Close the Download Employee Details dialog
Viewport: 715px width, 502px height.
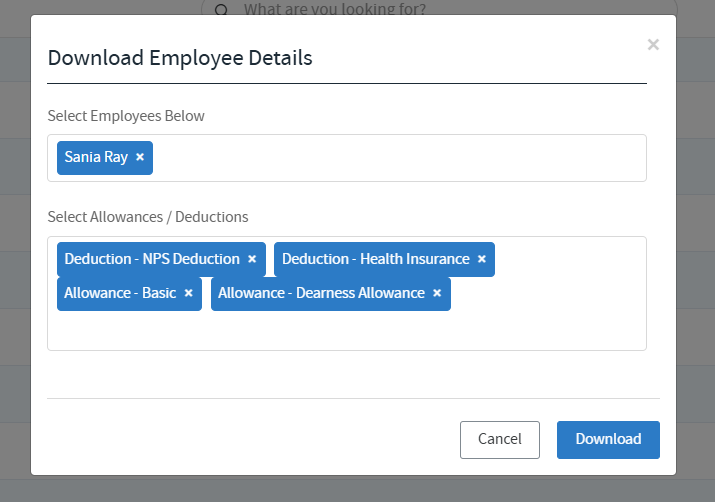coord(653,44)
